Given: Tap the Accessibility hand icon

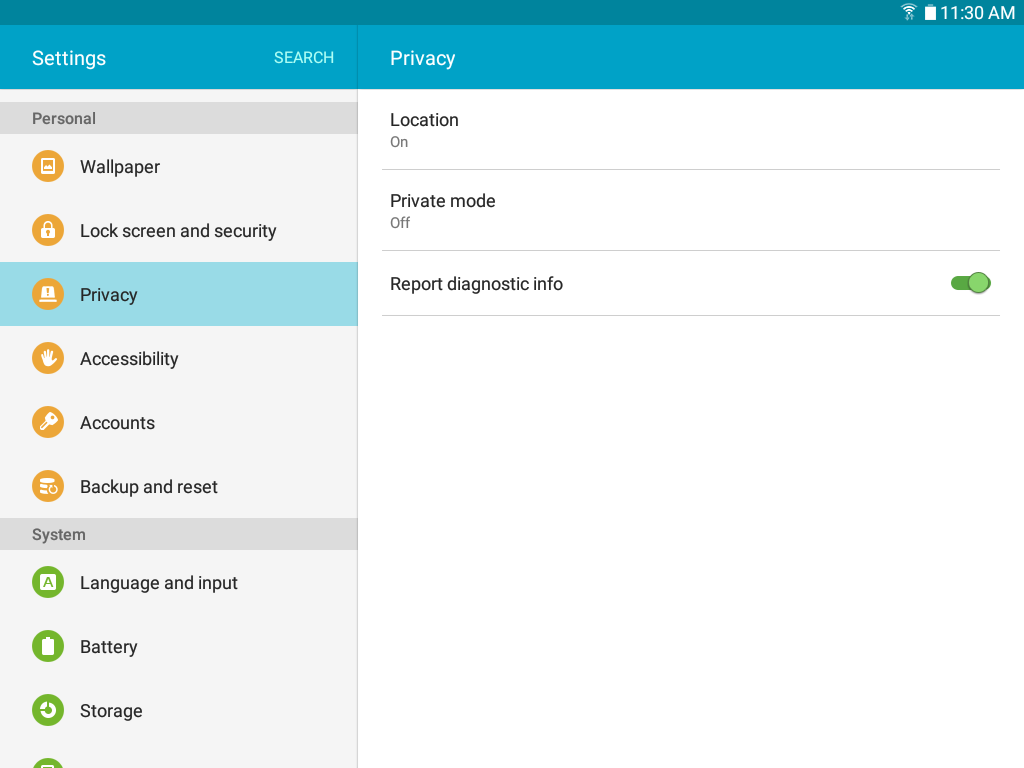Looking at the screenshot, I should coord(48,358).
